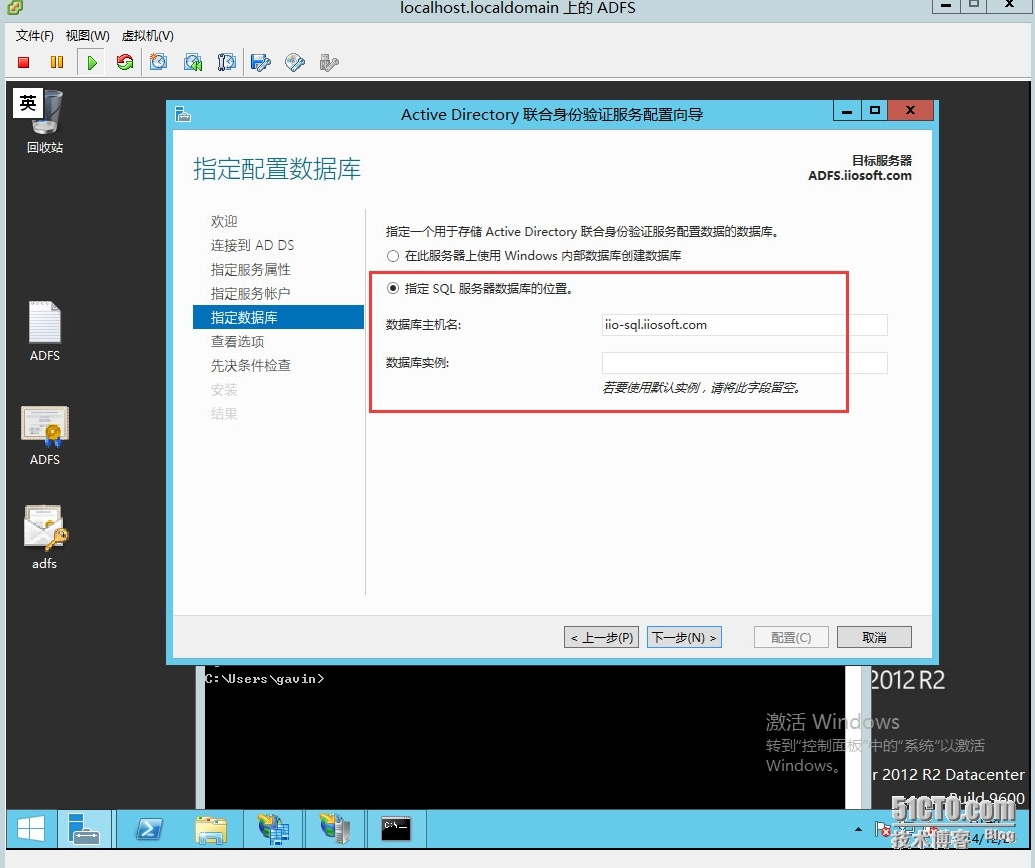The height and width of the screenshot is (868, 1035).
Task: Click the database instance field
Action: point(745,363)
